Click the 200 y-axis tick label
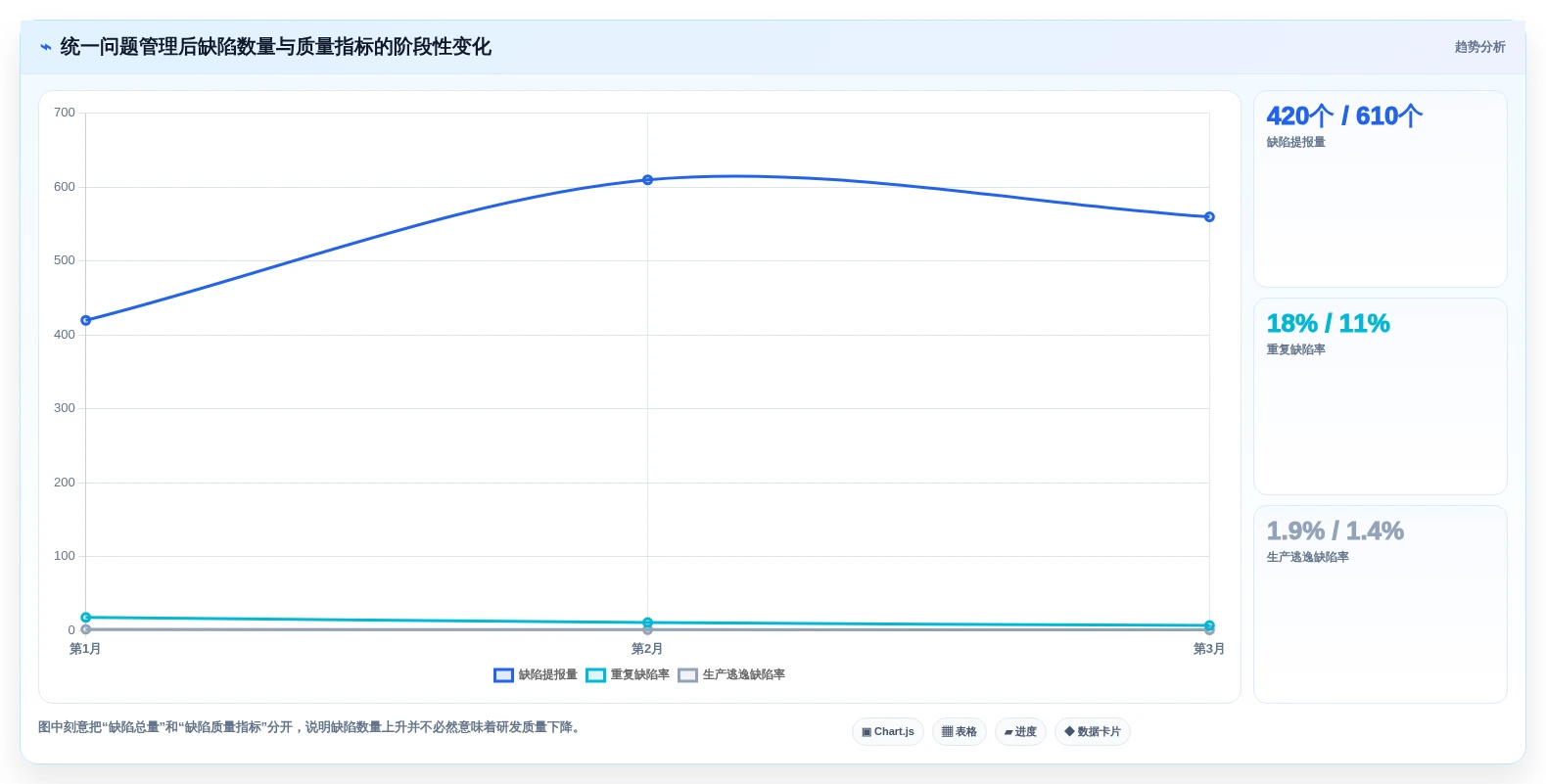This screenshot has height=784, width=1546. [x=65, y=483]
